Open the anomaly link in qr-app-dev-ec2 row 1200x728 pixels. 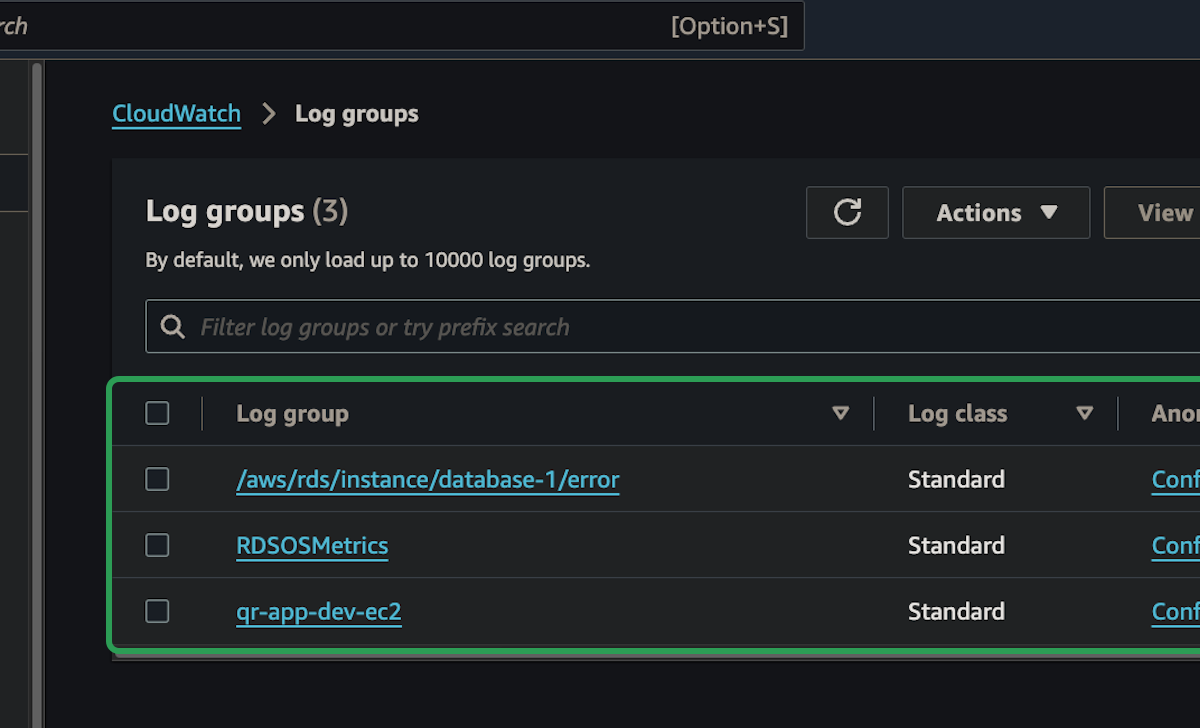(x=1176, y=611)
